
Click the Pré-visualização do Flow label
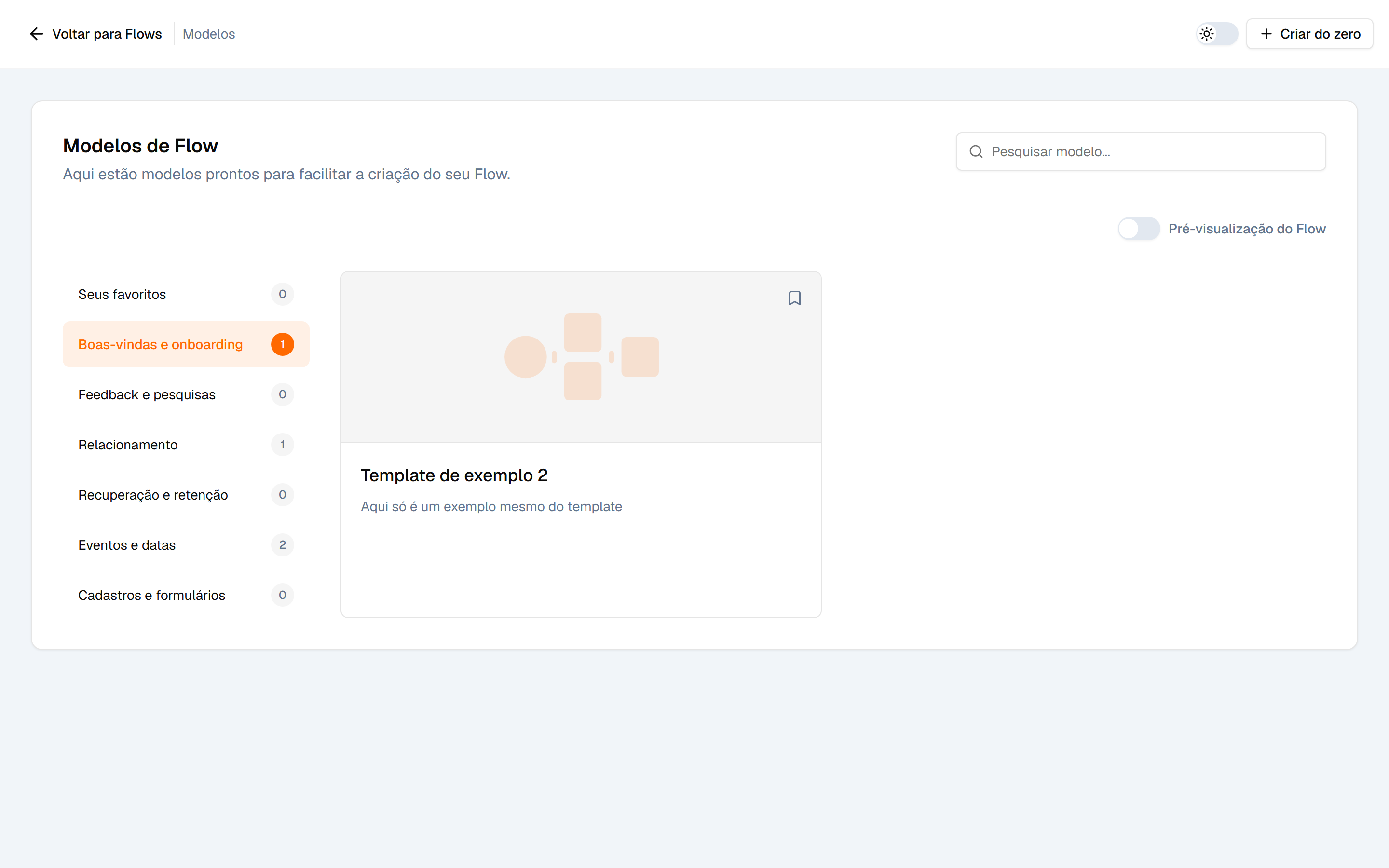pyautogui.click(x=1247, y=229)
